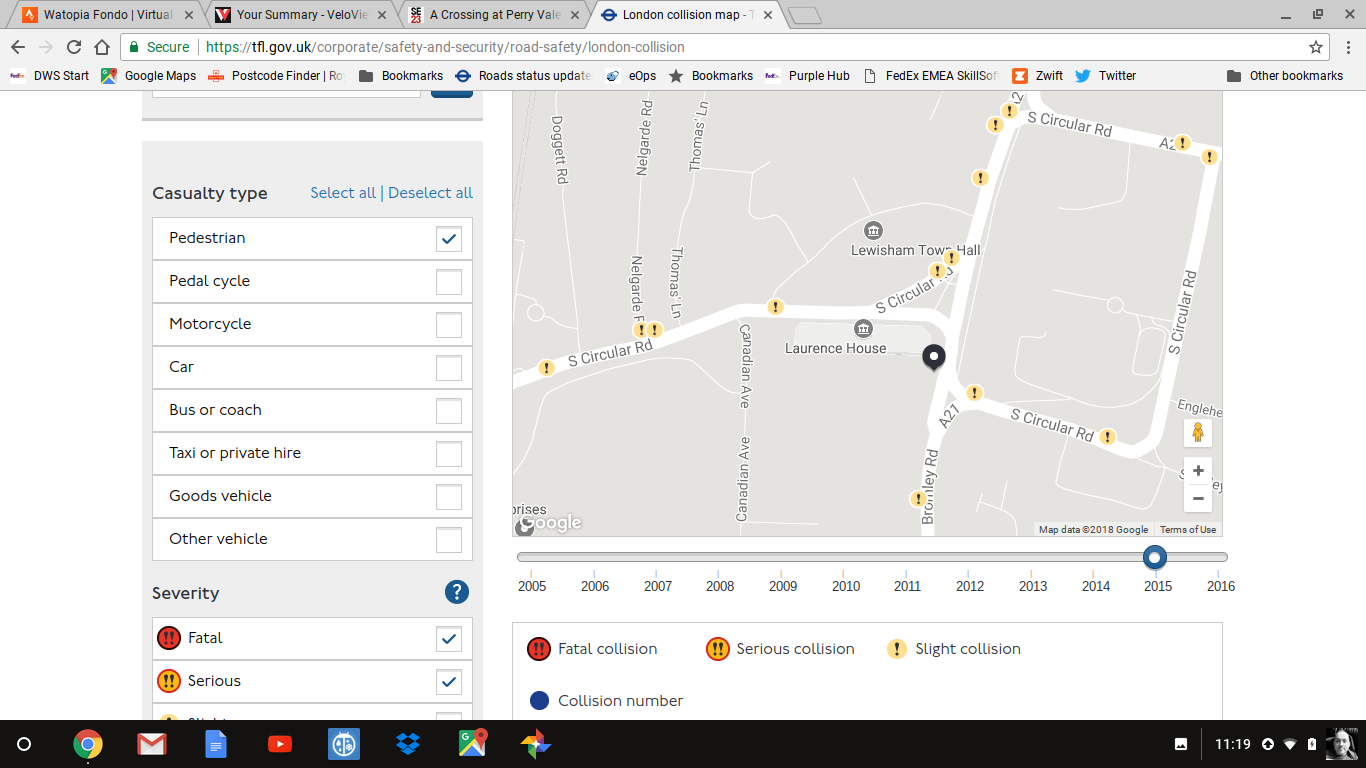
Task: Reload the page
Action: tap(74, 47)
